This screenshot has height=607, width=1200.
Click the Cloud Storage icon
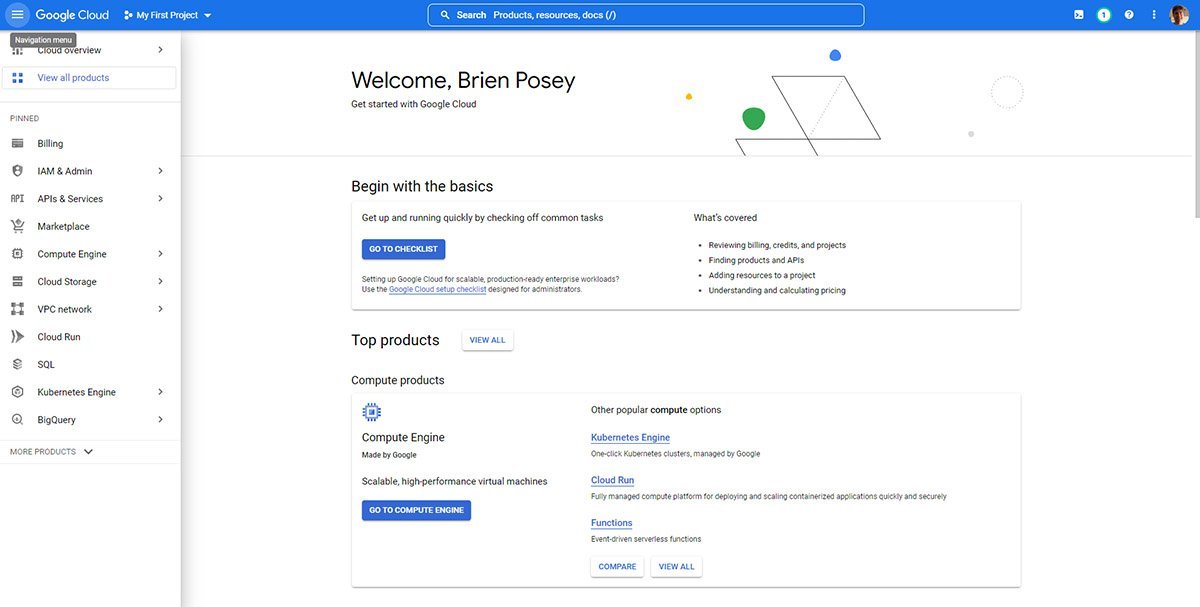[17, 282]
